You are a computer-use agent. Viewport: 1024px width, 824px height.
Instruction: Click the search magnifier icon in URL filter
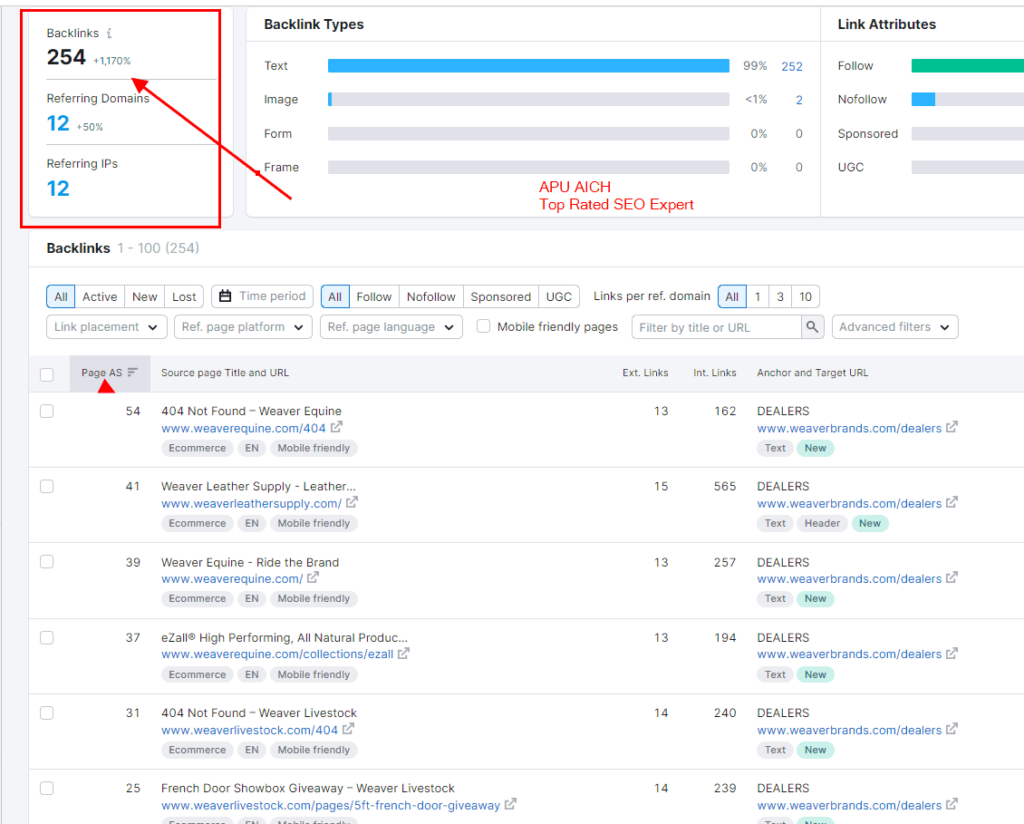(x=813, y=327)
